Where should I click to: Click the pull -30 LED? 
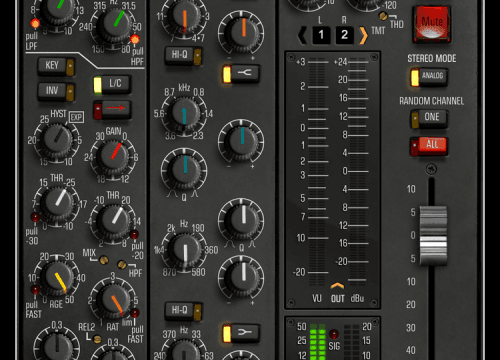click(35, 217)
